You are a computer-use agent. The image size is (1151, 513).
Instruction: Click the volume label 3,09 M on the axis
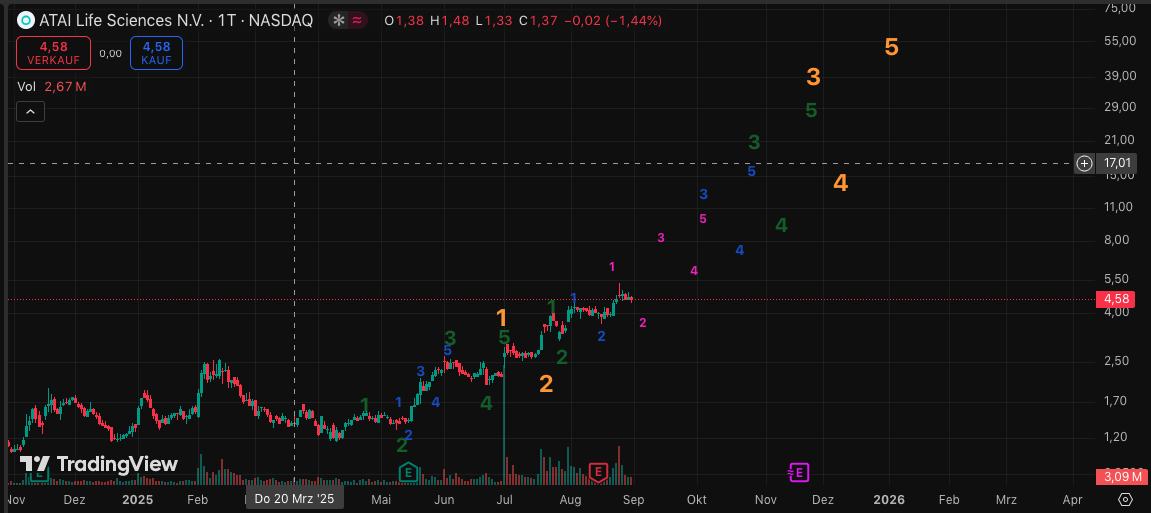(x=1116, y=475)
